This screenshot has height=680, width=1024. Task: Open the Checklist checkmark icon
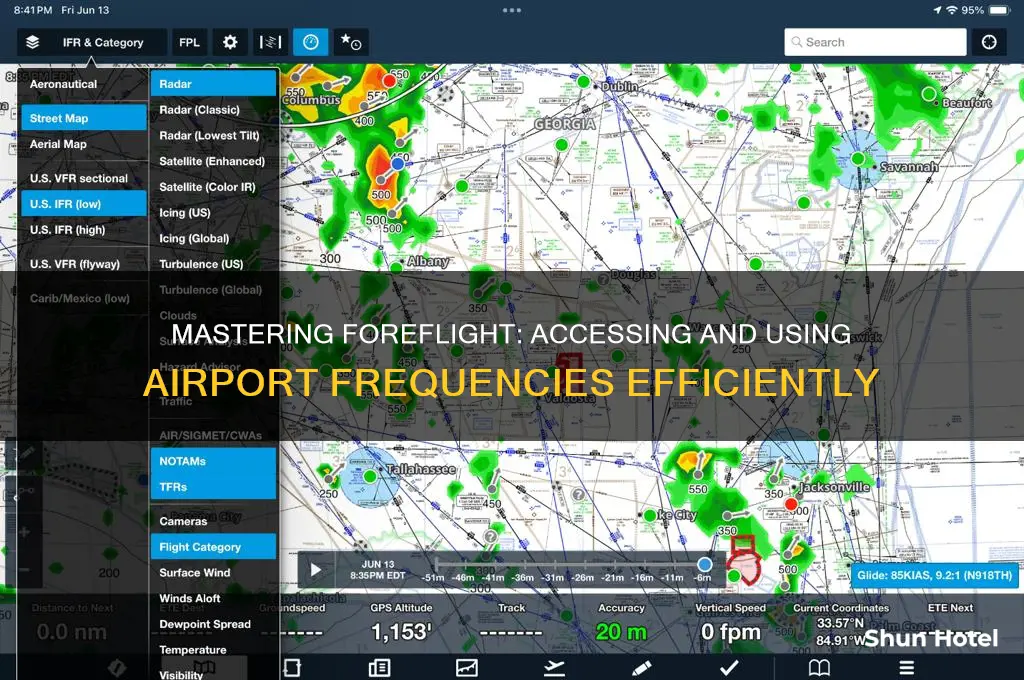(729, 668)
